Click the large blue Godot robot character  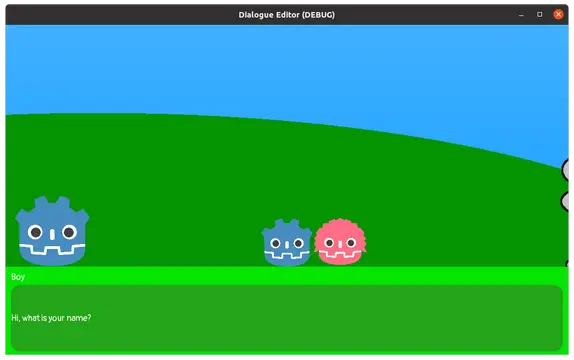(52, 231)
